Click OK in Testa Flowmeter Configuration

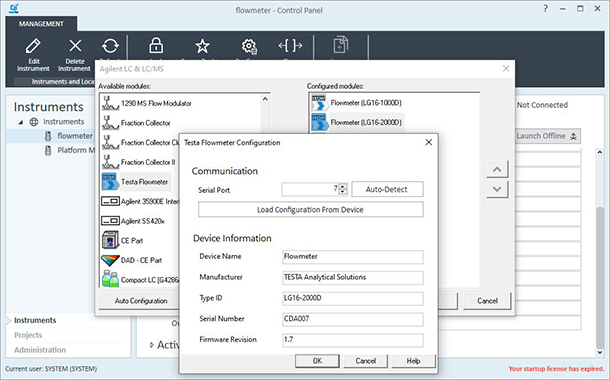(x=317, y=361)
